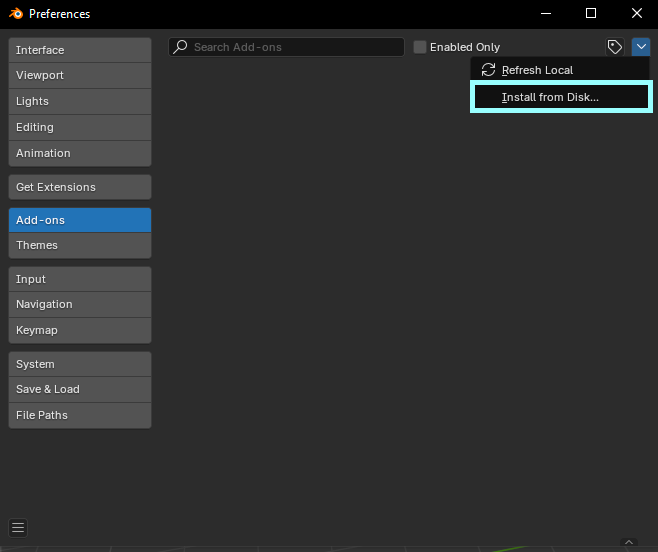Show the File Paths settings
Screen dimensions: 658x552
pyautogui.click(x=80, y=415)
